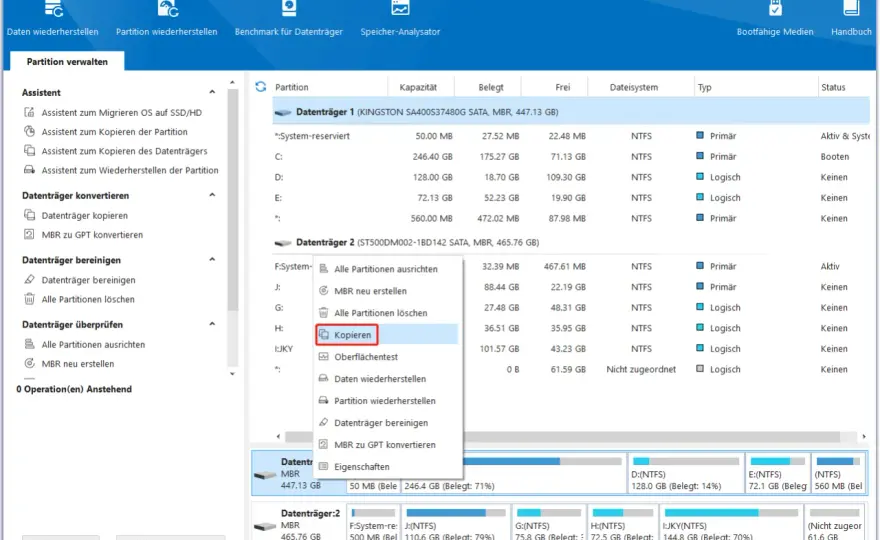The image size is (880, 540).
Task: Click Datenträger kopieren in sidebar
Action: click(x=76, y=215)
